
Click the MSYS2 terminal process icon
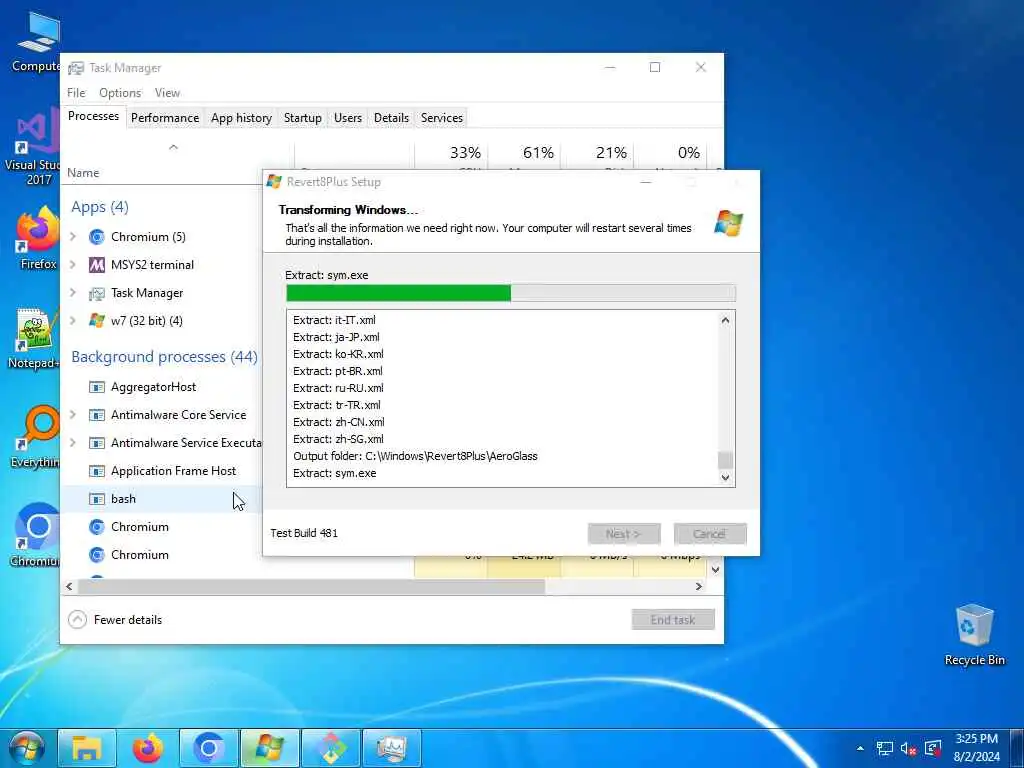(97, 265)
